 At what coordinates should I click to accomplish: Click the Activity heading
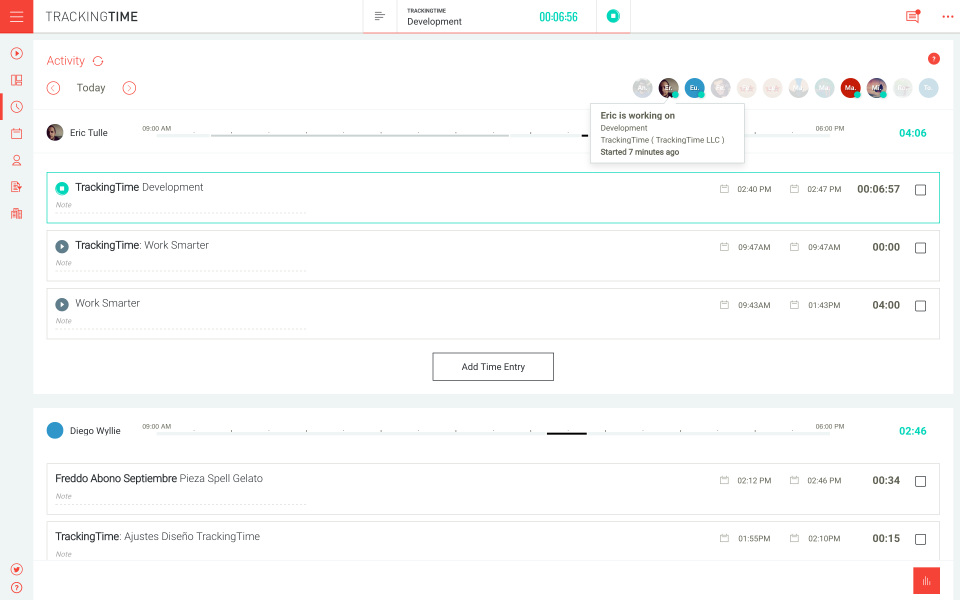[x=66, y=61]
